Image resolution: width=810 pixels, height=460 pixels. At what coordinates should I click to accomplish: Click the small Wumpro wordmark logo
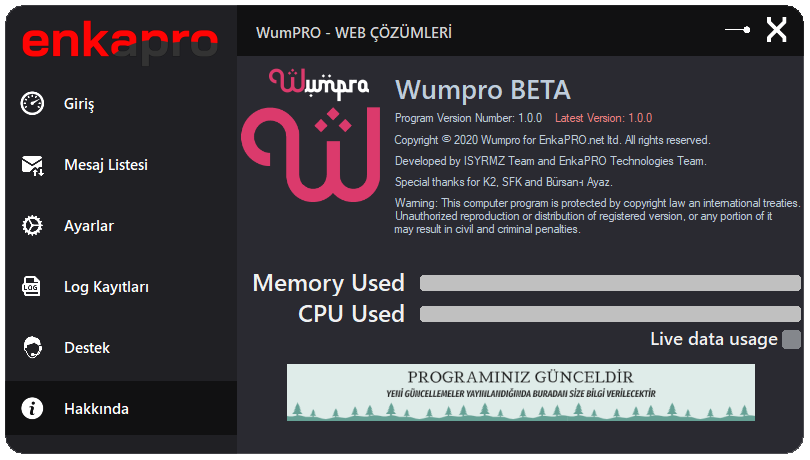319,84
